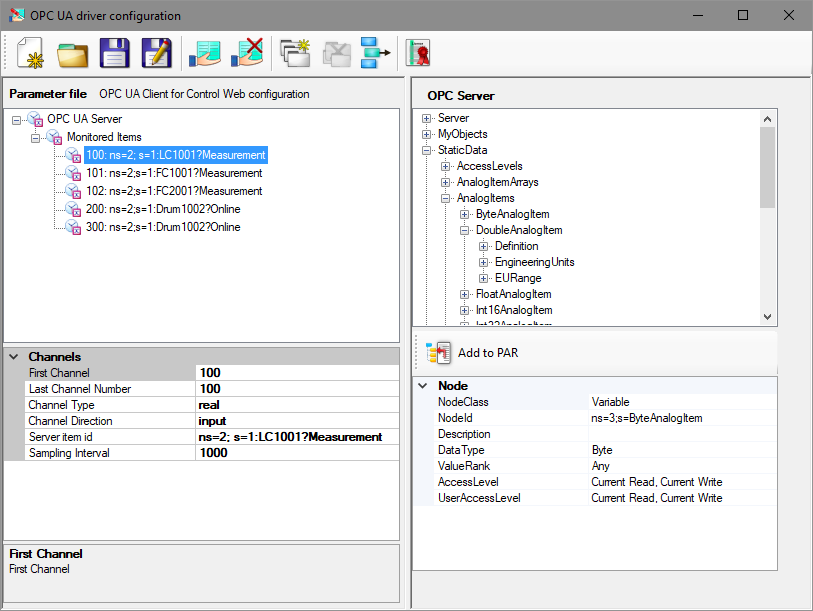Click icon of item 102 FC2001 Measurement

tap(73, 191)
